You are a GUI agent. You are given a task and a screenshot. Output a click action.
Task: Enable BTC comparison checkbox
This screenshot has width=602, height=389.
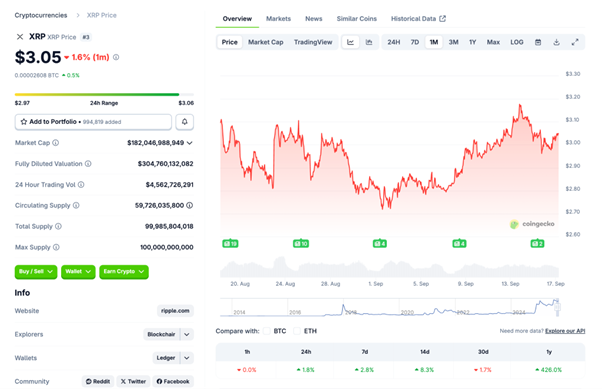click(x=267, y=331)
